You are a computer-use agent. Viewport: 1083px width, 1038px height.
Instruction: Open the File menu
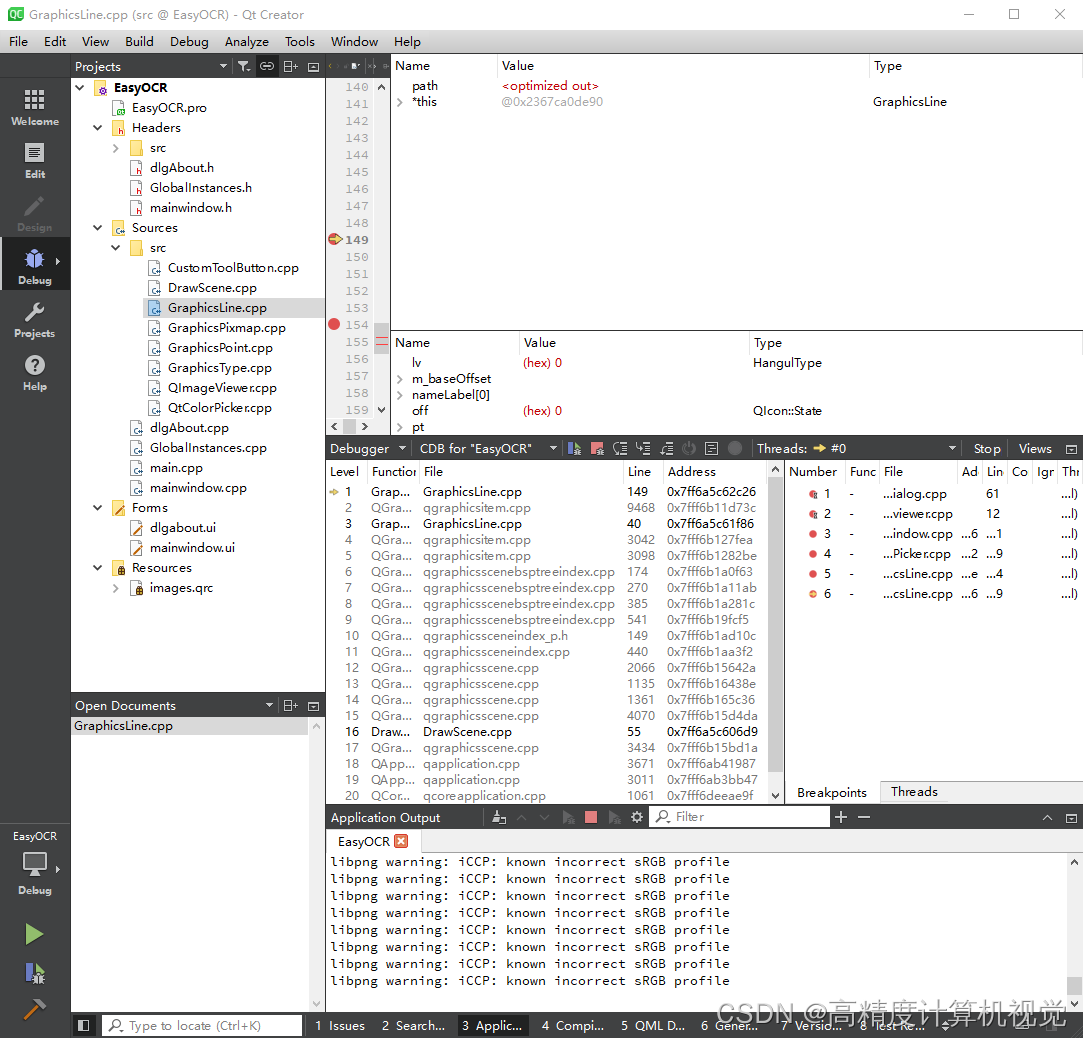click(x=19, y=41)
